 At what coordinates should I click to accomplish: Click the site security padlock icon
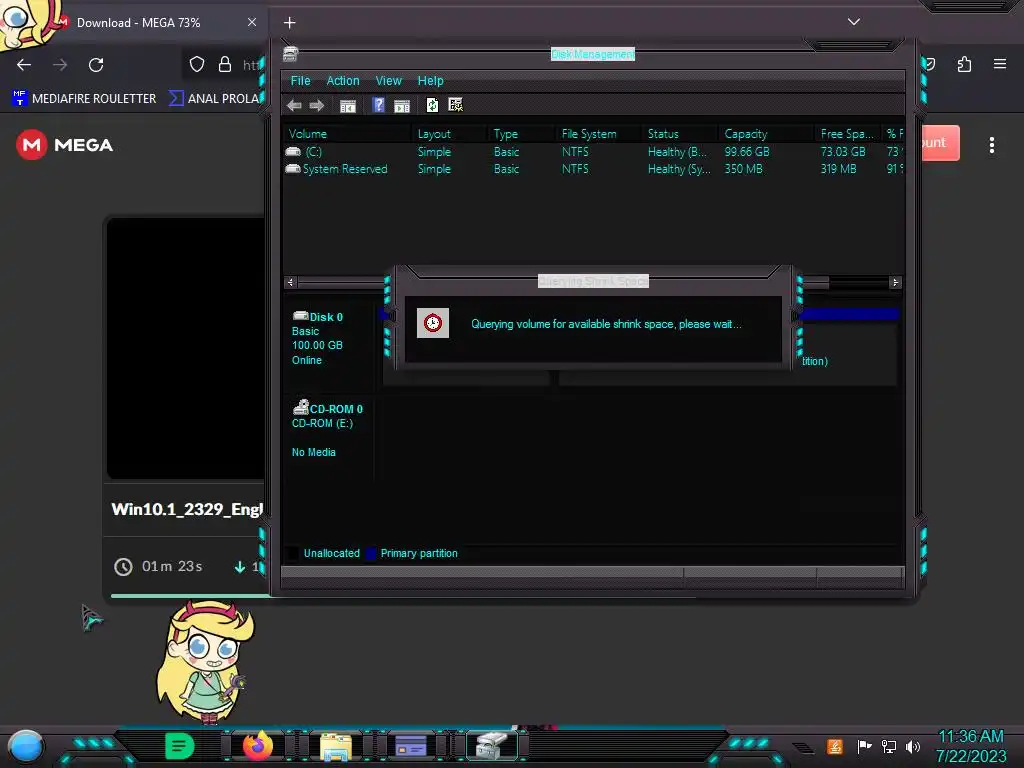pos(225,64)
